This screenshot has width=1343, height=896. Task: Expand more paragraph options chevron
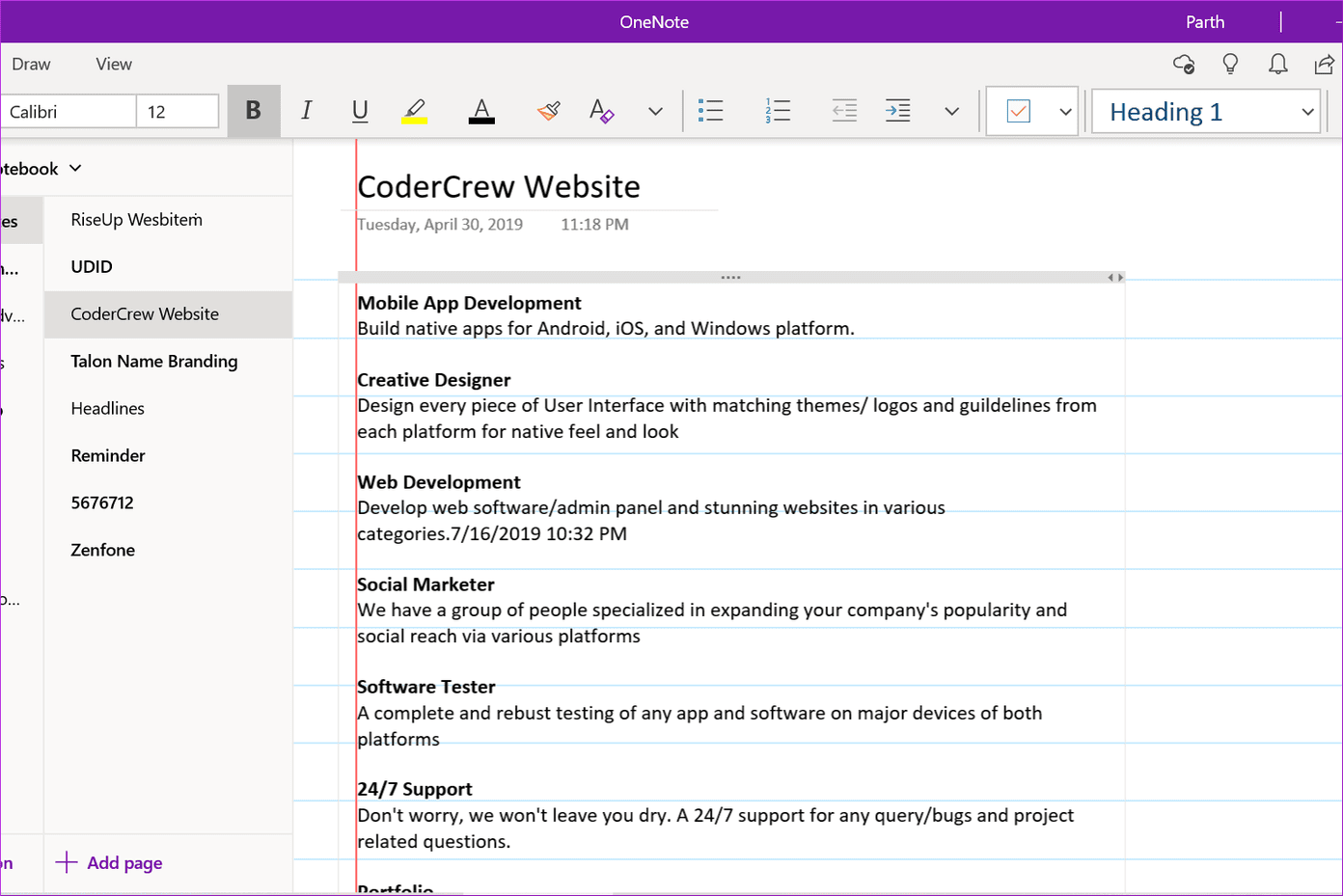click(952, 111)
